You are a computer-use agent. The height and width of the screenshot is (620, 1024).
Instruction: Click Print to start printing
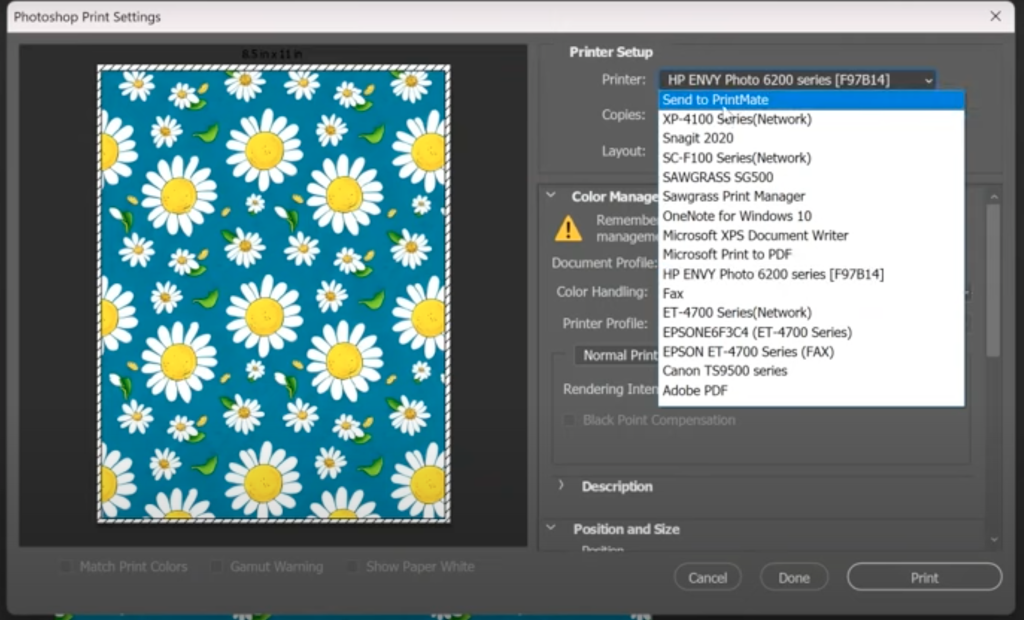pos(923,577)
